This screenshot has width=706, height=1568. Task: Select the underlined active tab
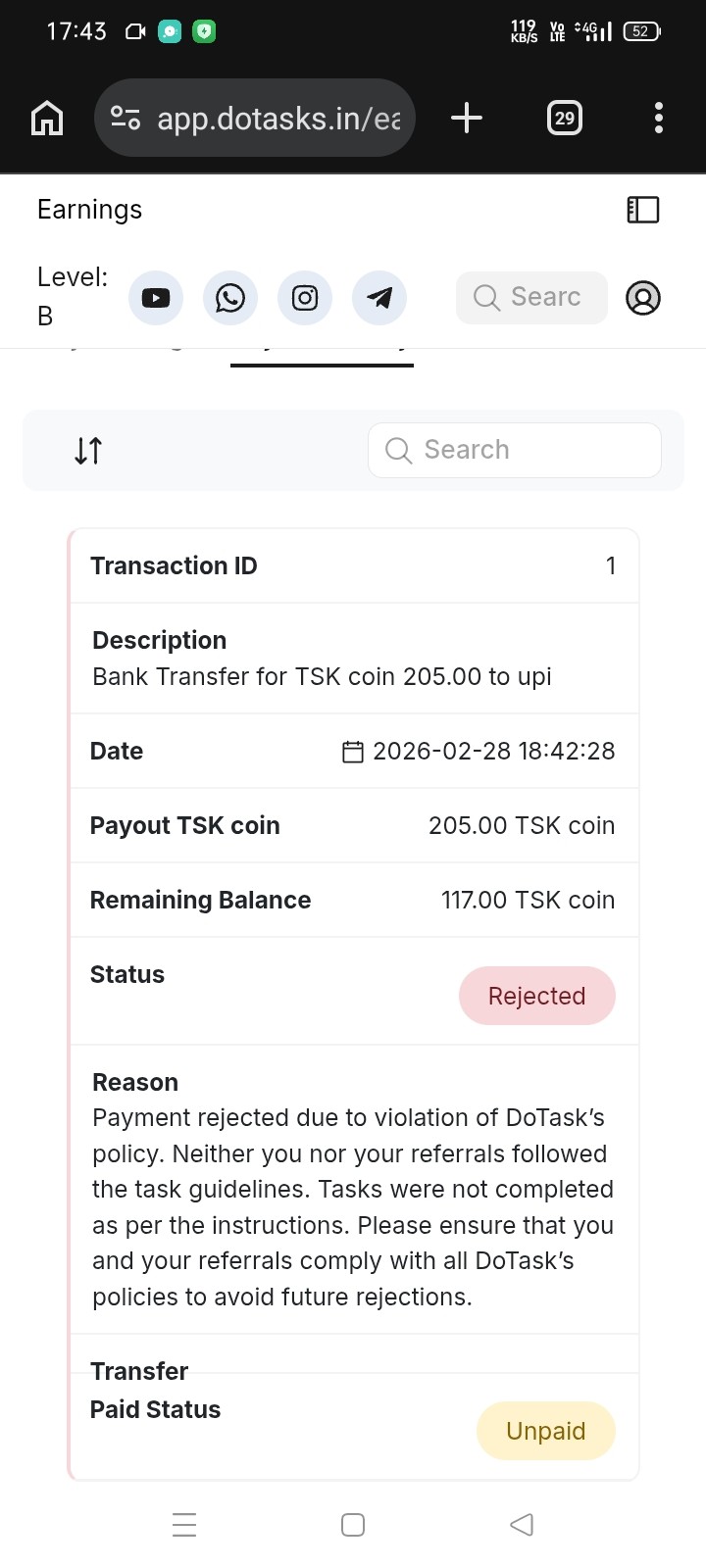(322, 355)
